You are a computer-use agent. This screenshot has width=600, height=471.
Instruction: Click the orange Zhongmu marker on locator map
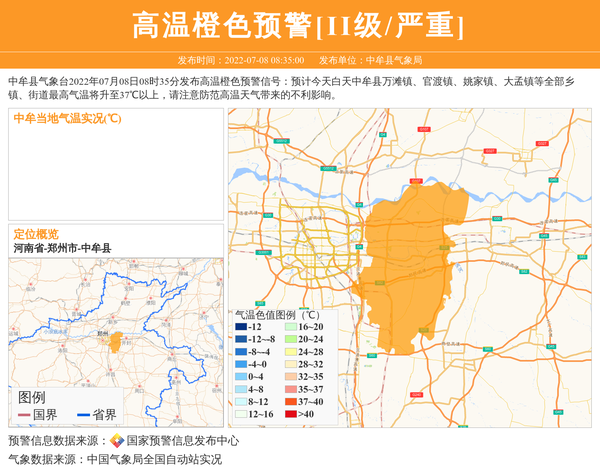(x=116, y=339)
